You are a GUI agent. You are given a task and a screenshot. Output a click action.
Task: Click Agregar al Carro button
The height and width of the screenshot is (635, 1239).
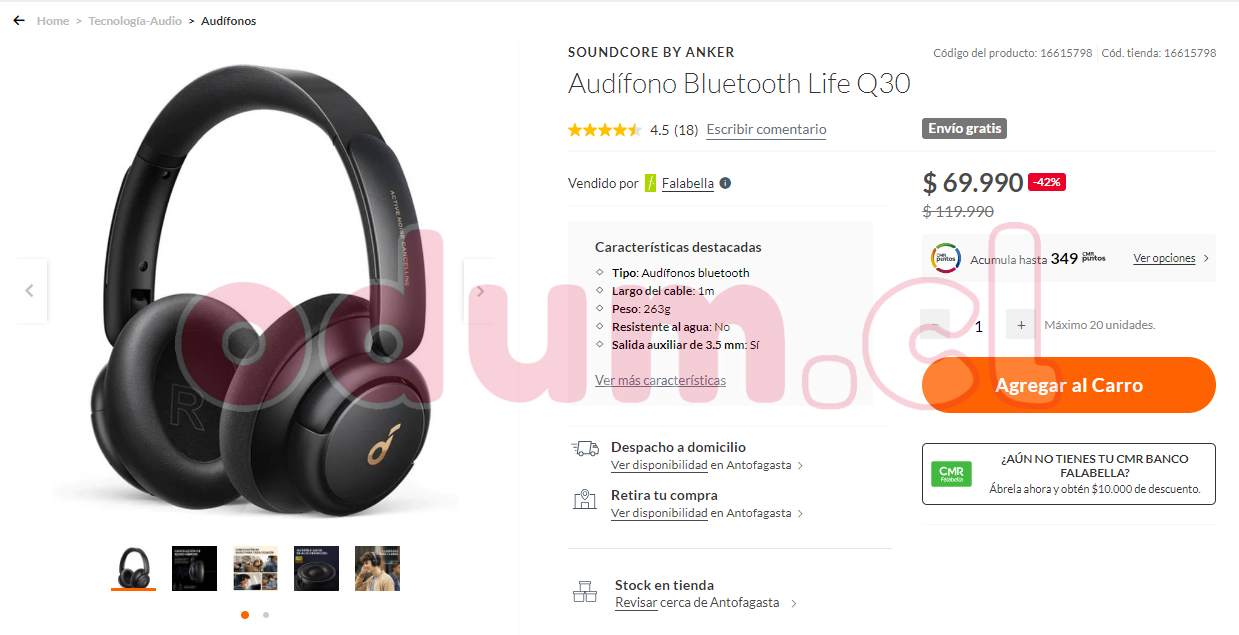coord(1069,385)
